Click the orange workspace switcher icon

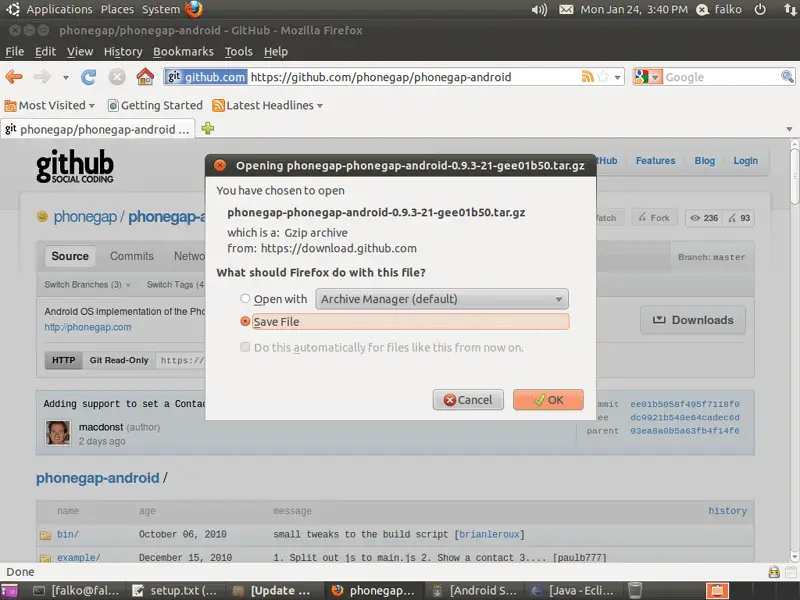[x=717, y=590]
